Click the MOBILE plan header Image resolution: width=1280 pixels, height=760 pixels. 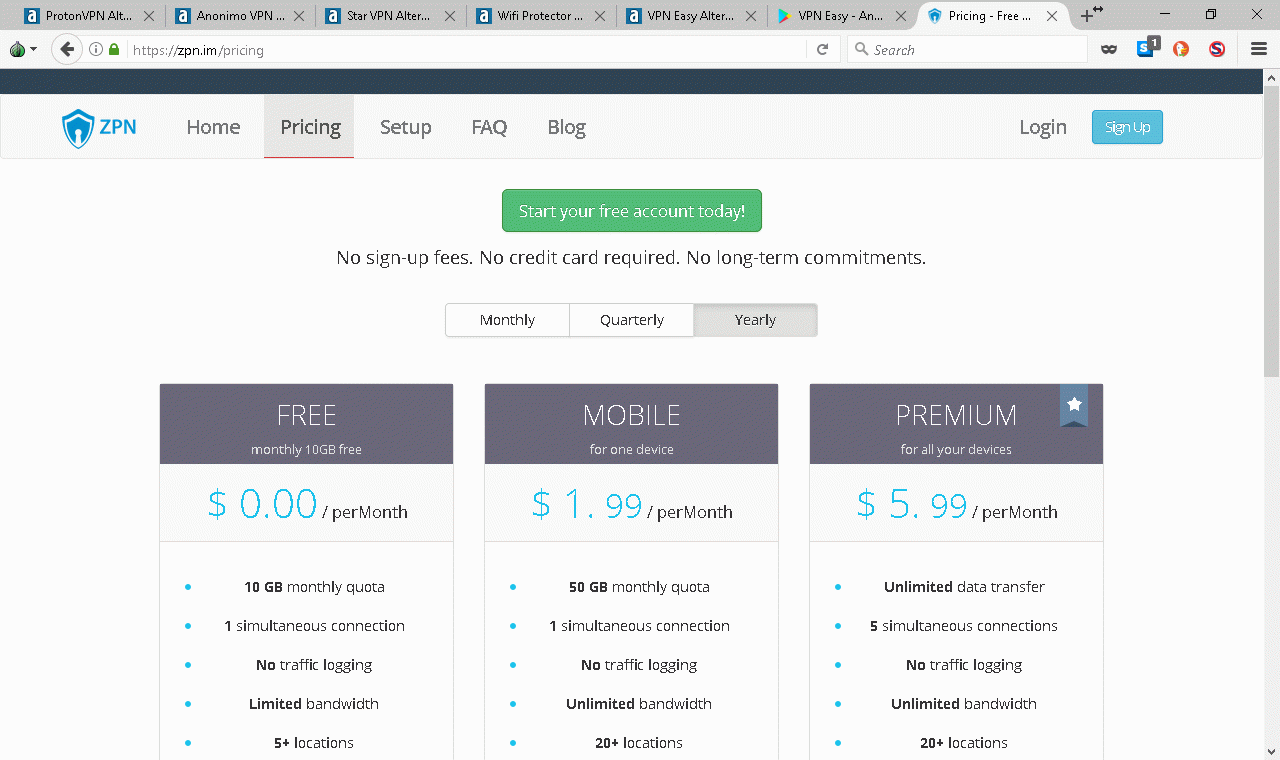pos(631,424)
